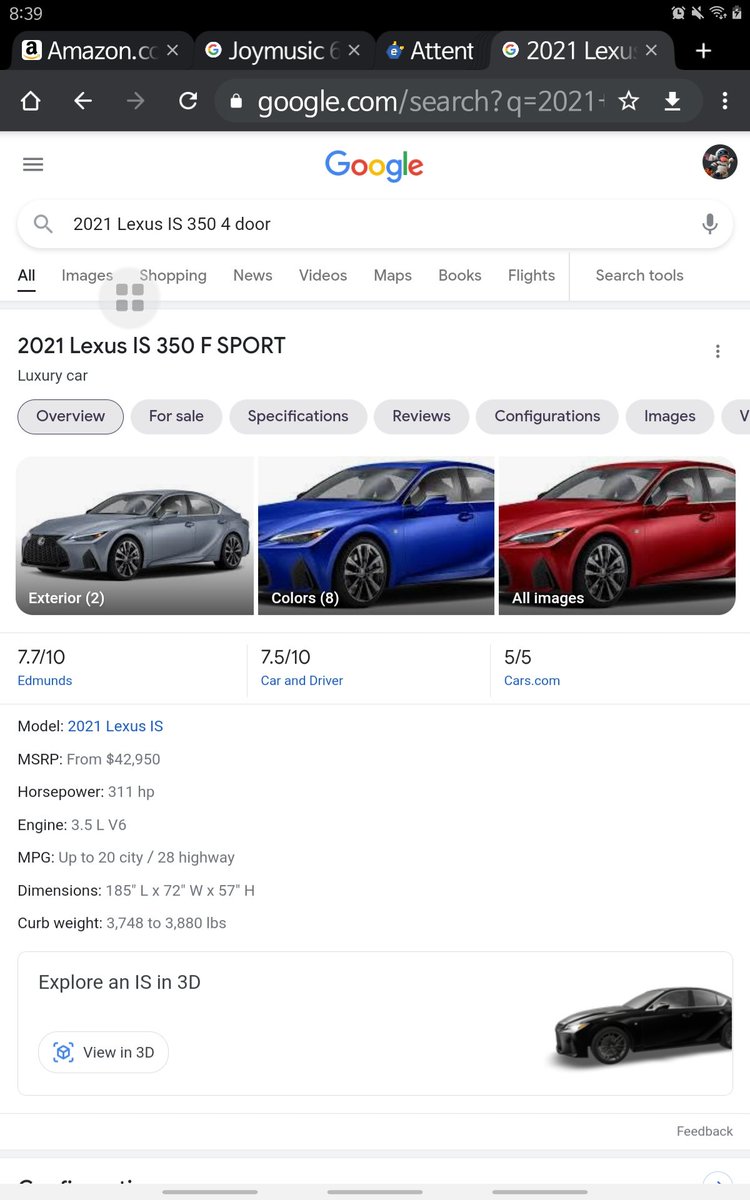Tap the lock icon in address bar
750x1200 pixels.
[237, 101]
